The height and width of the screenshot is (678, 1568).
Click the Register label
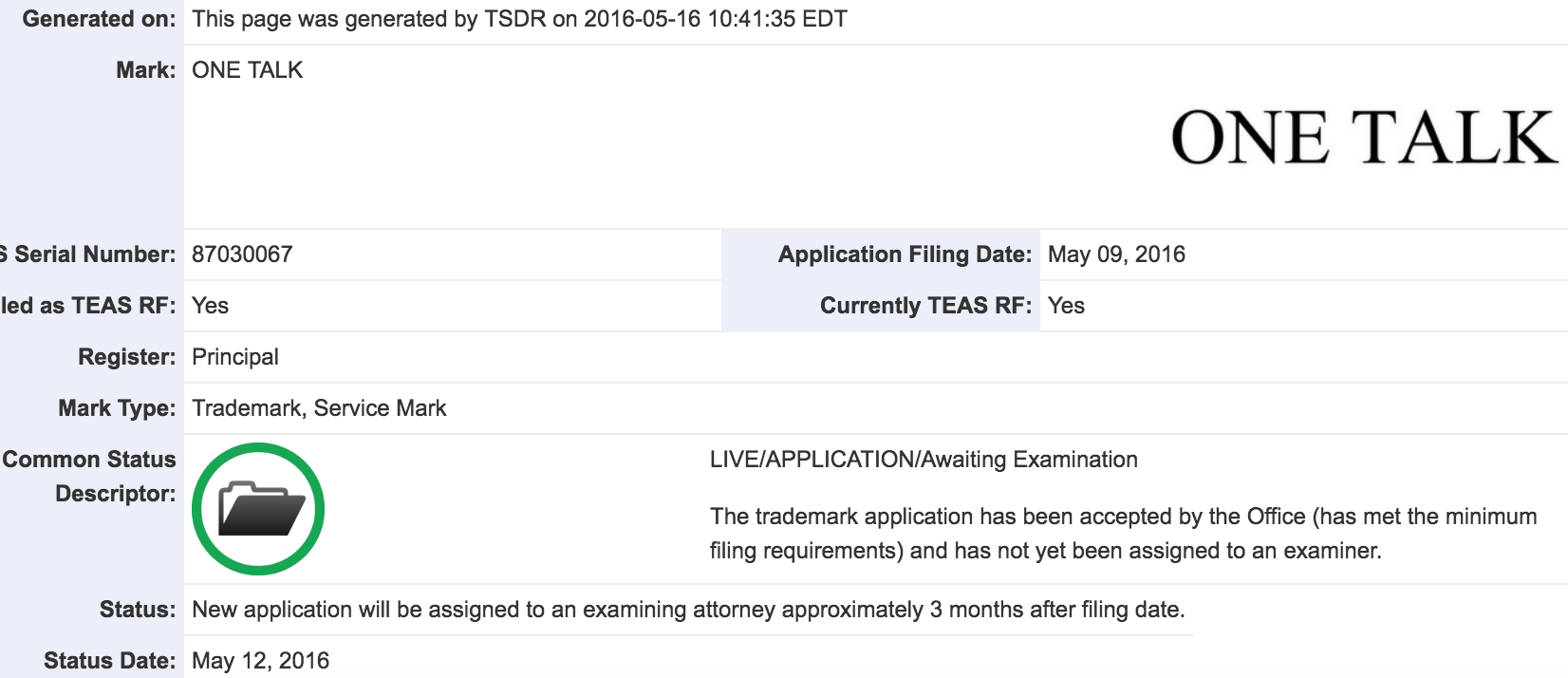[x=126, y=357]
